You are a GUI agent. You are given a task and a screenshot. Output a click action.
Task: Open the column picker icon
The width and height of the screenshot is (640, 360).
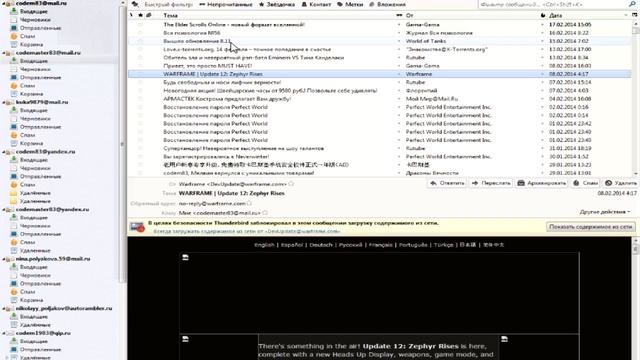(x=635, y=15)
